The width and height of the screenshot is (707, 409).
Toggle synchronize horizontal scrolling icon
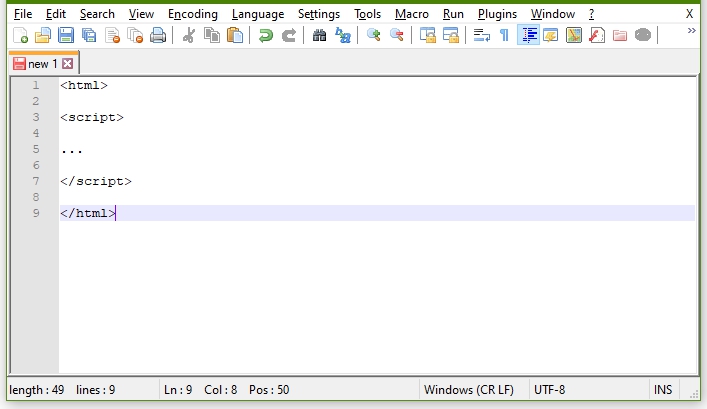[x=450, y=35]
